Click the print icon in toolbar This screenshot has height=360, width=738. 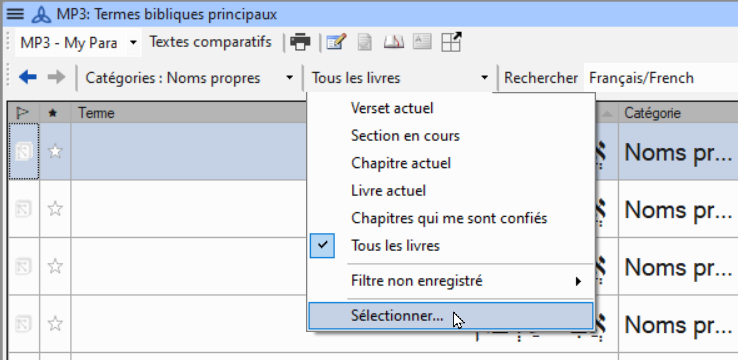[x=300, y=42]
